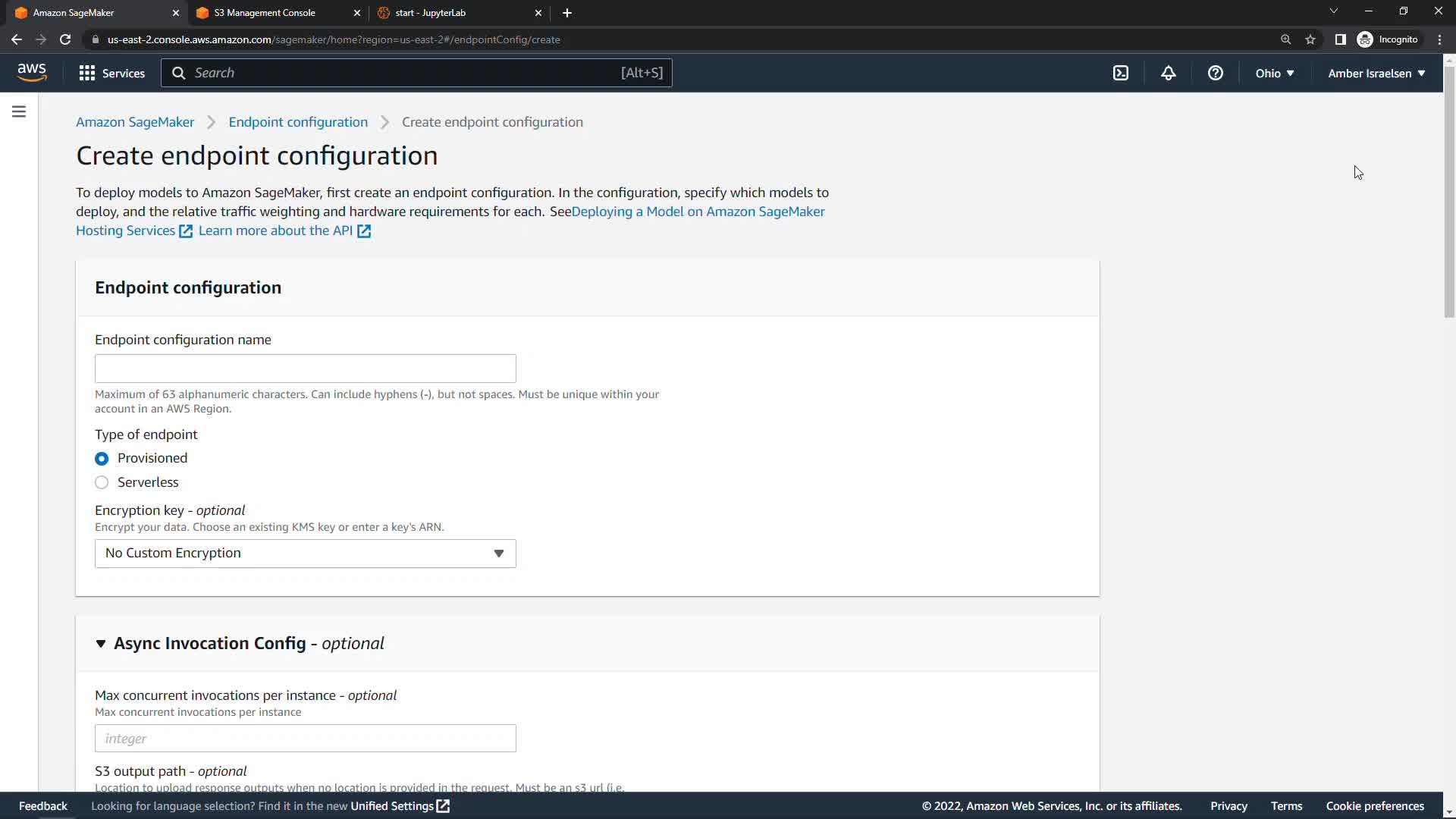Viewport: 1456px width, 819px height.
Task: Click the Endpoint configuration name field
Action: click(x=305, y=369)
